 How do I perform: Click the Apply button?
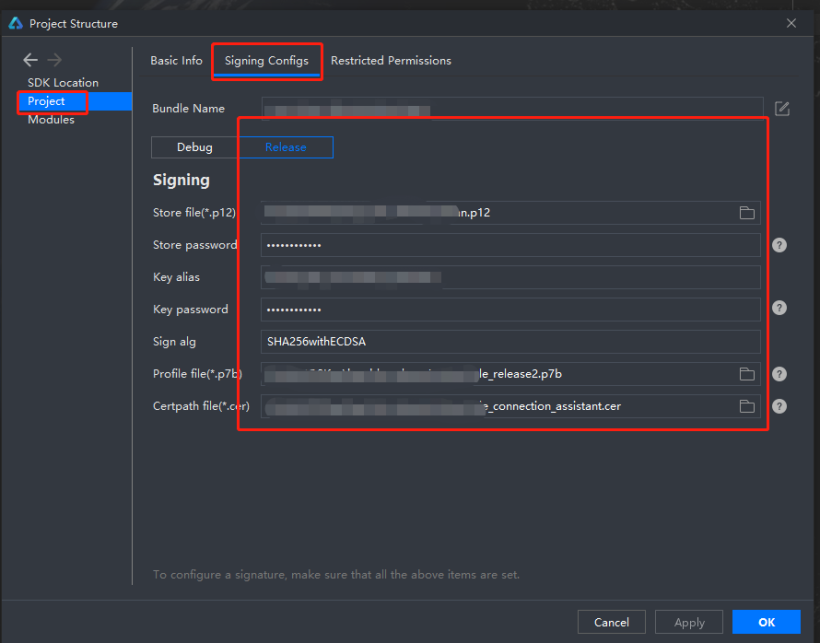point(689,622)
